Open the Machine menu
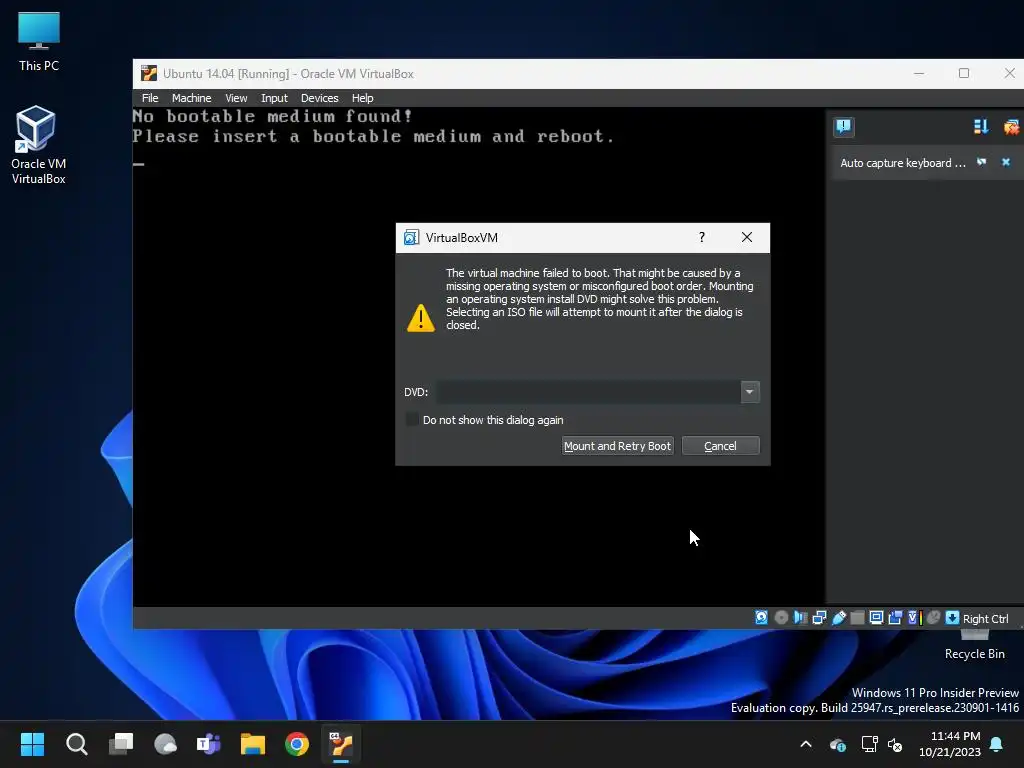This screenshot has height=768, width=1024. pyautogui.click(x=191, y=98)
